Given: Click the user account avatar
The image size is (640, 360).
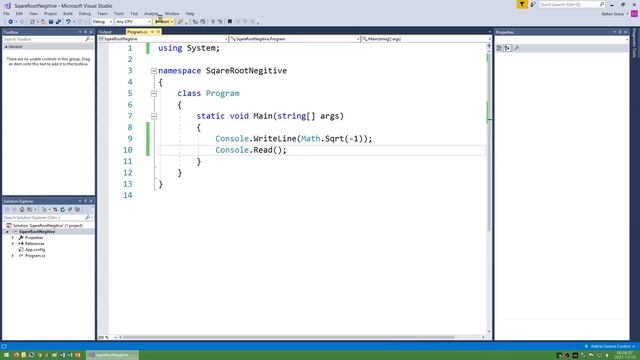Looking at the screenshot, I should 634,14.
